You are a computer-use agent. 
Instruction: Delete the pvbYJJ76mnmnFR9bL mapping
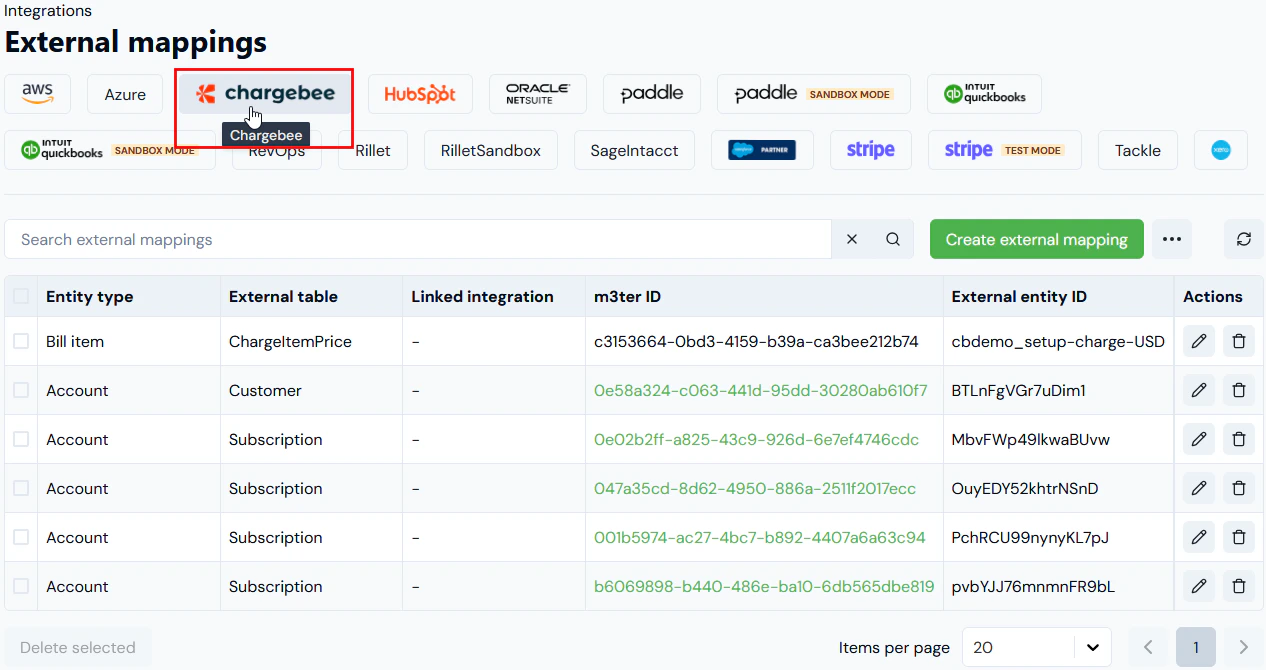point(1238,586)
